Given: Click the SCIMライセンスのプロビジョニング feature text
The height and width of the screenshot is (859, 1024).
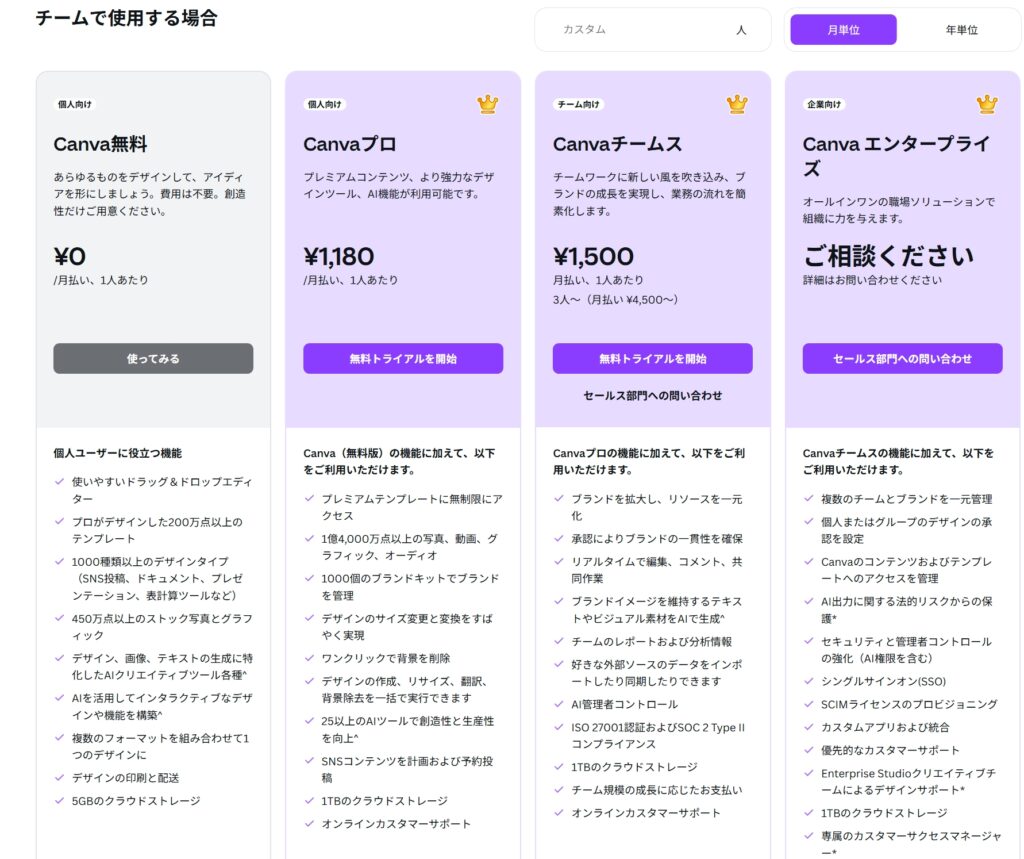Looking at the screenshot, I should tap(909, 704).
